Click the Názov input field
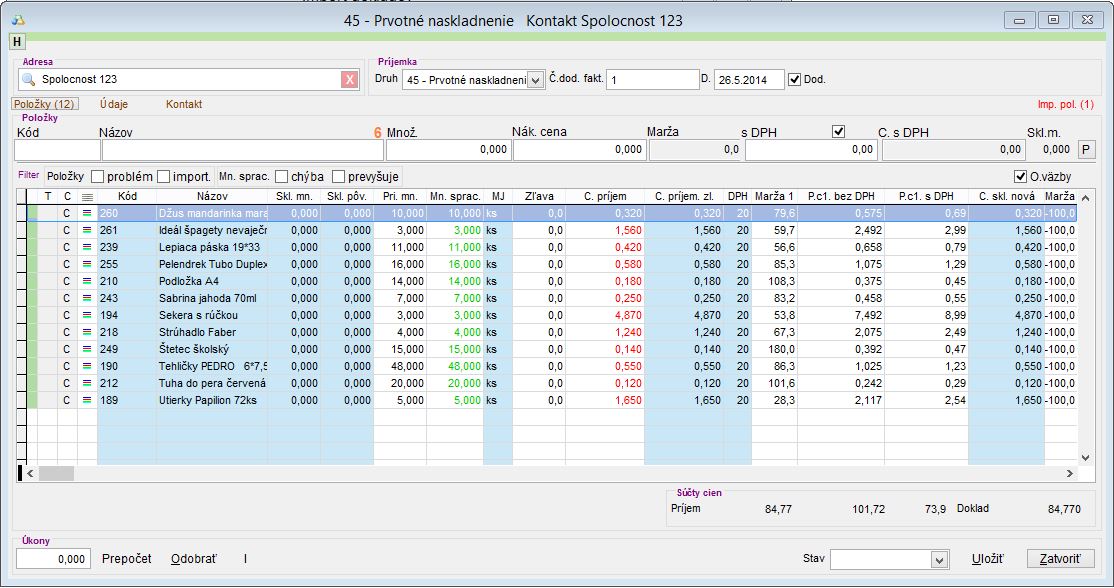The image size is (1114, 588). coord(242,149)
